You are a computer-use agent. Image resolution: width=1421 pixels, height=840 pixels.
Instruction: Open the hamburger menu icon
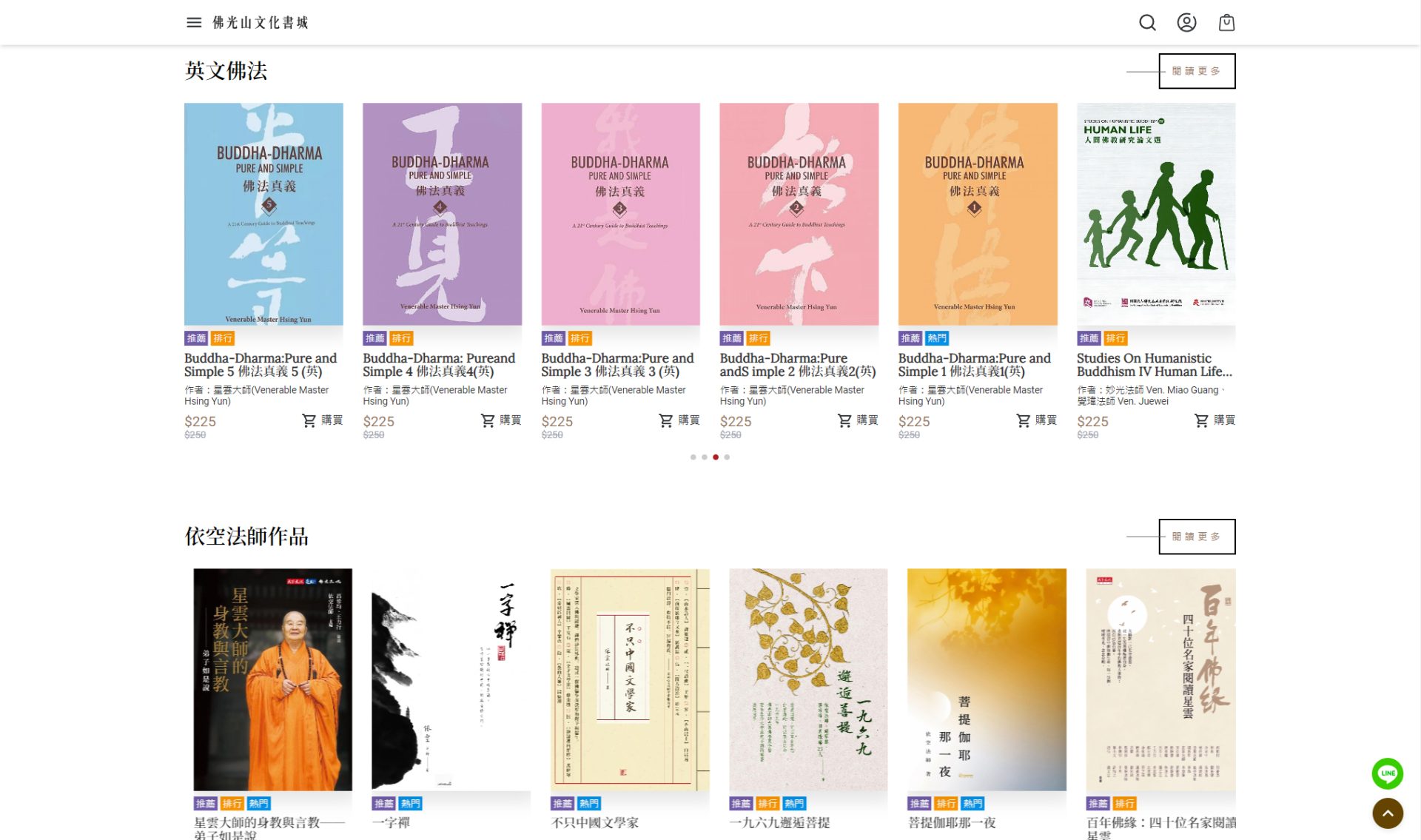click(x=194, y=22)
